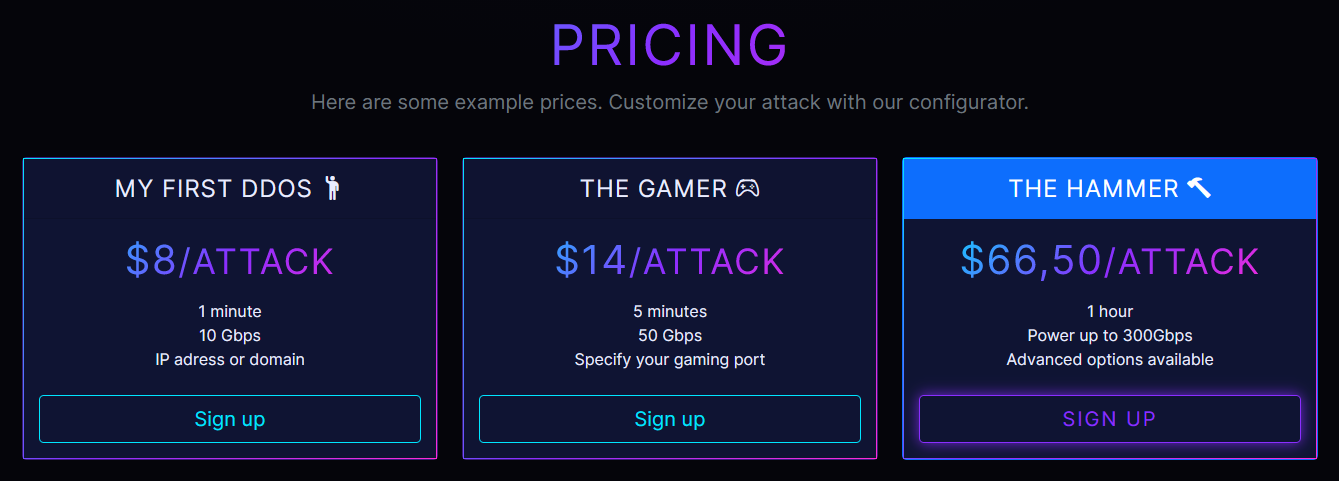1339x481 pixels.
Task: Click the hammer icon in the blue header
Action: tap(1199, 188)
